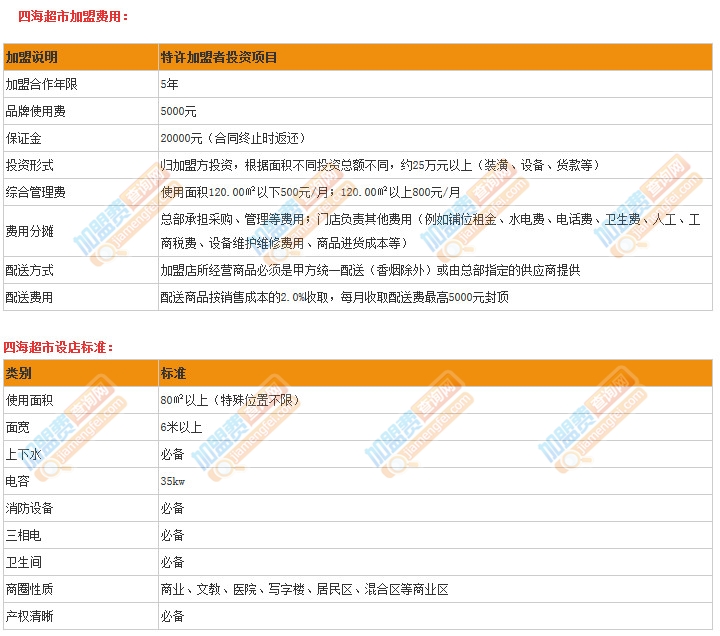720x636 pixels.
Task: Click the text starting 商业、文教、医院
Action: coord(304,590)
